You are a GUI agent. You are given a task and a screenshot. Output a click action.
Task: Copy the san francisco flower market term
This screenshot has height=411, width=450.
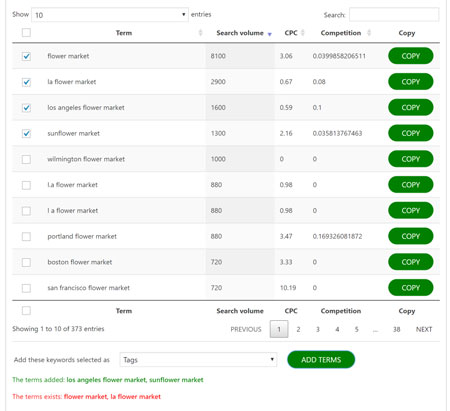[x=411, y=288]
